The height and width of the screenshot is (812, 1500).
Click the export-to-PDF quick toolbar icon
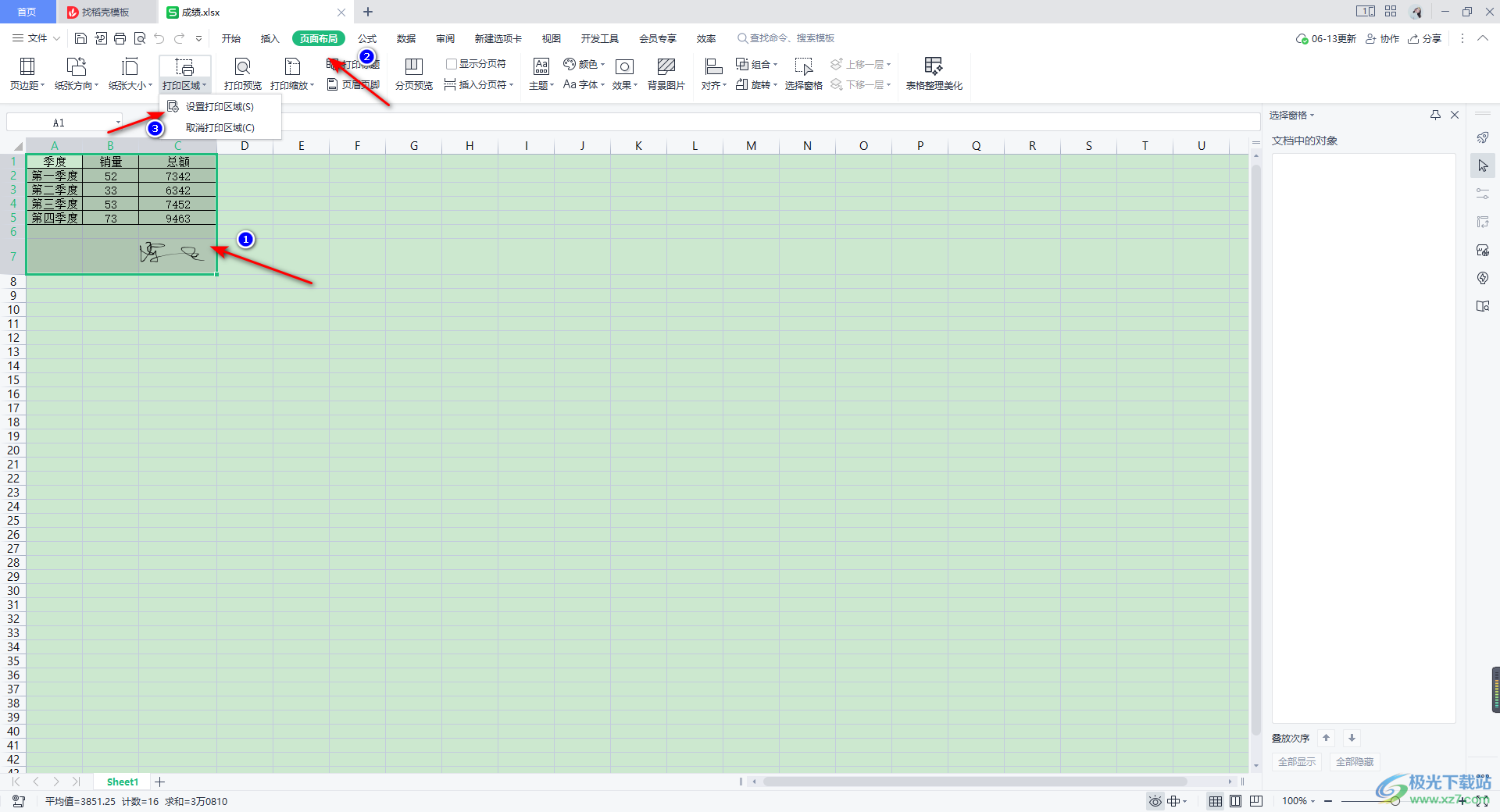point(101,38)
